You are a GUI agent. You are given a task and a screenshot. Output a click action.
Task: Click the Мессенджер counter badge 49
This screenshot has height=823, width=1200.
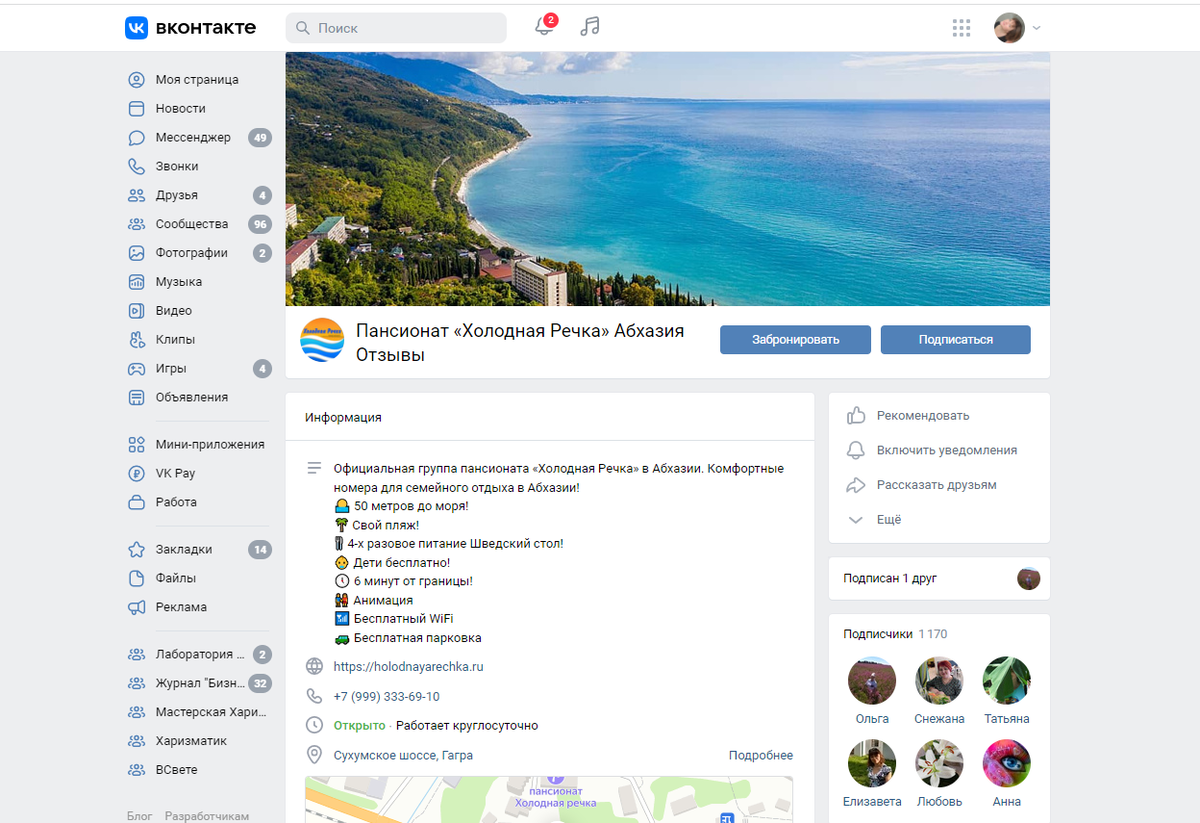coord(260,138)
